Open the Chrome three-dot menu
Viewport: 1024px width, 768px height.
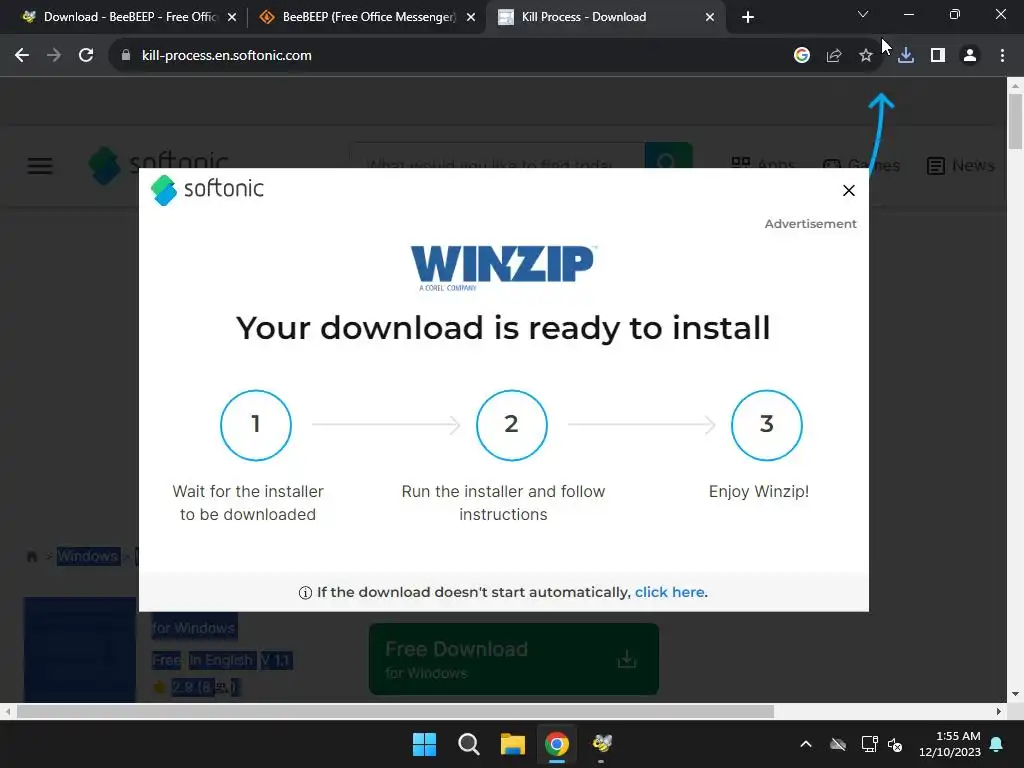1002,56
